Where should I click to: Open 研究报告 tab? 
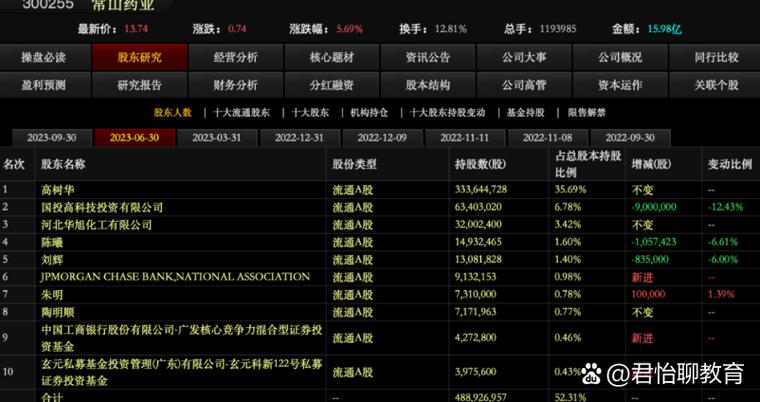pyautogui.click(x=140, y=85)
